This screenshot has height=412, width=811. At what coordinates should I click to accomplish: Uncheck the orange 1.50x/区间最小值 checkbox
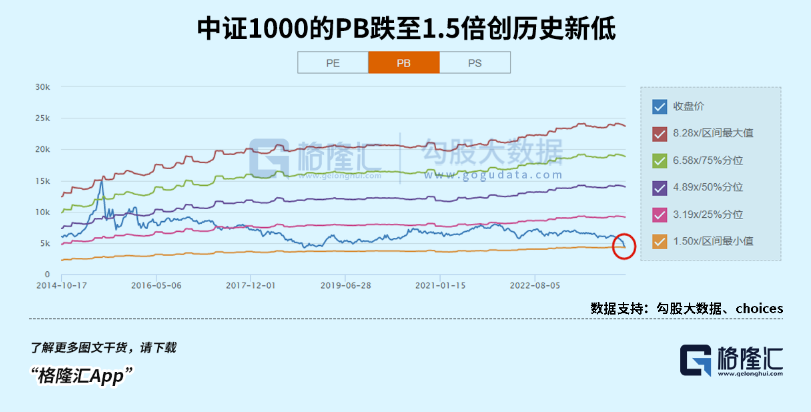(659, 241)
